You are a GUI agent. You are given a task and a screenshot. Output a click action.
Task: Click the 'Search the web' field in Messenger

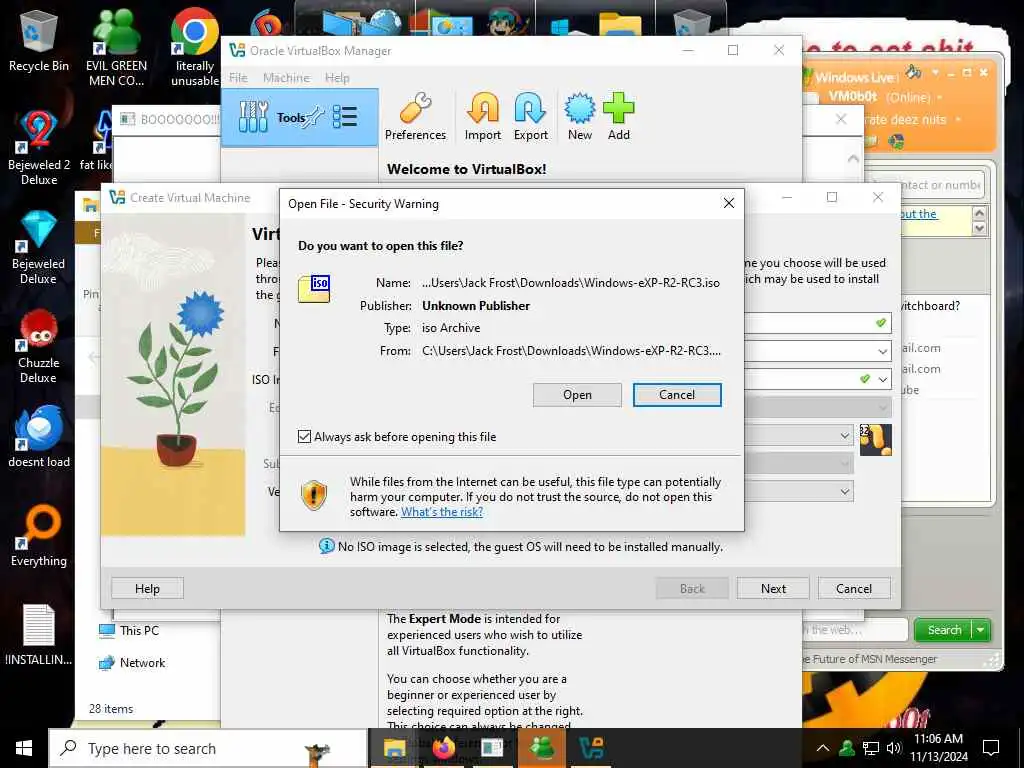pyautogui.click(x=856, y=630)
